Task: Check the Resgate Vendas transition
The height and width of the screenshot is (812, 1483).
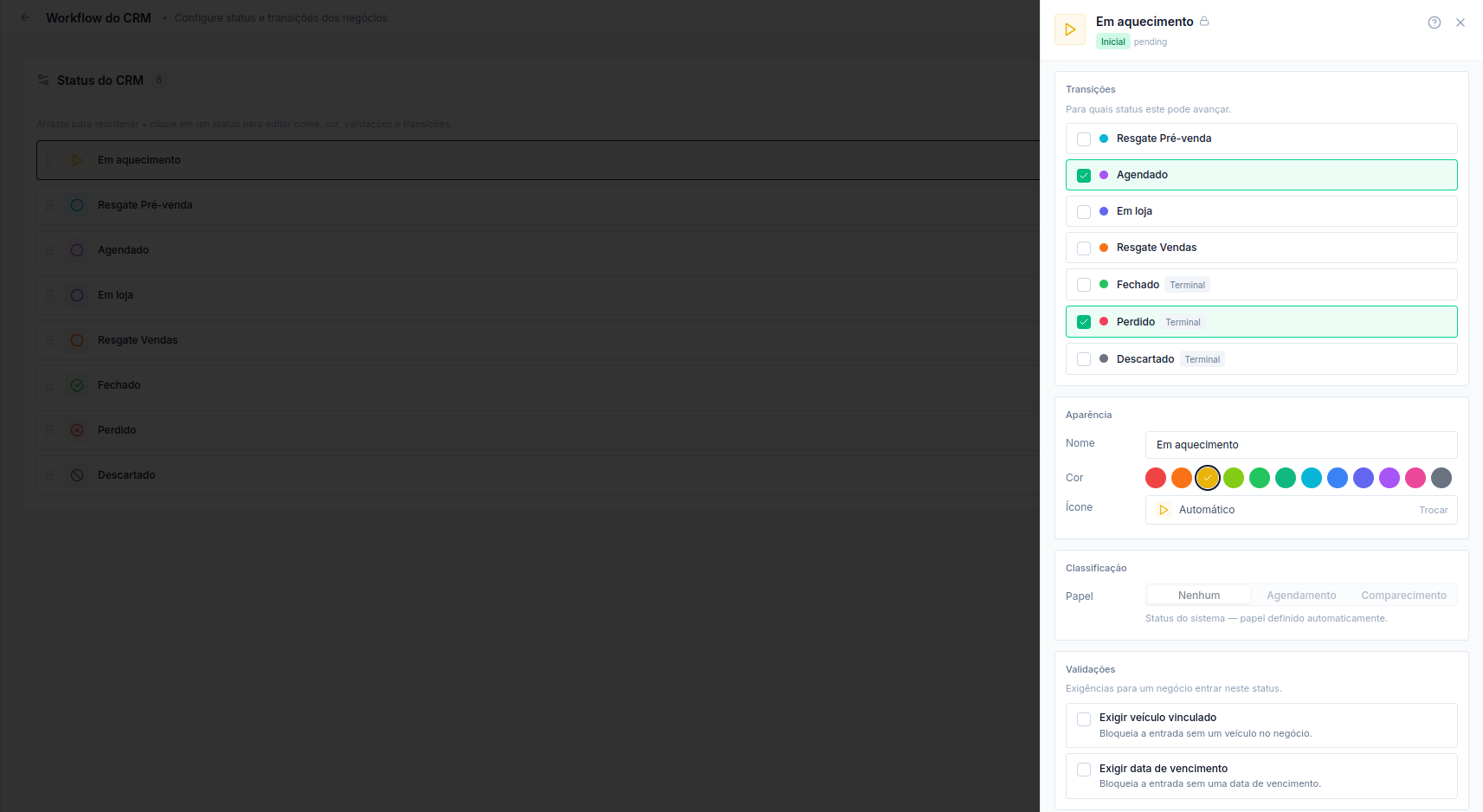Action: [x=1084, y=248]
